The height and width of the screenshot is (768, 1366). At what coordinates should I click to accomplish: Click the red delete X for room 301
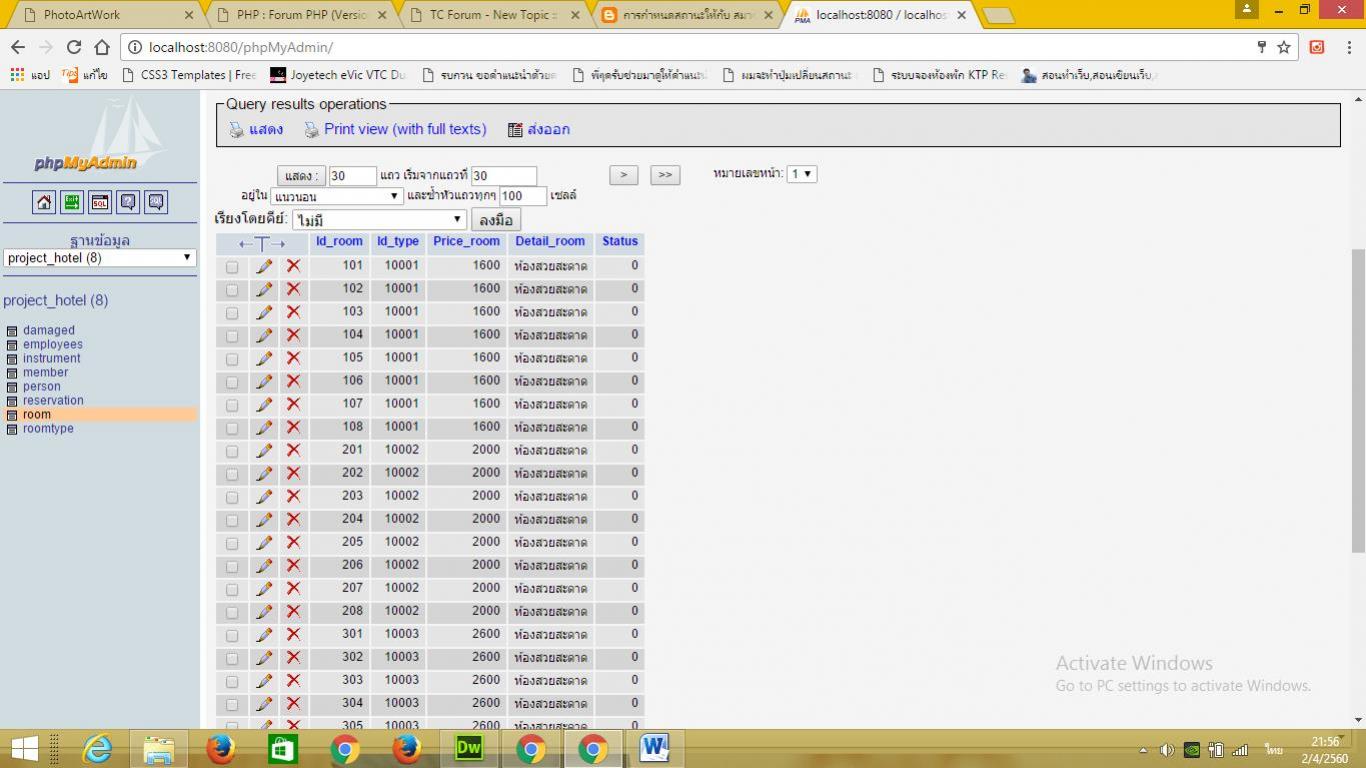point(293,634)
